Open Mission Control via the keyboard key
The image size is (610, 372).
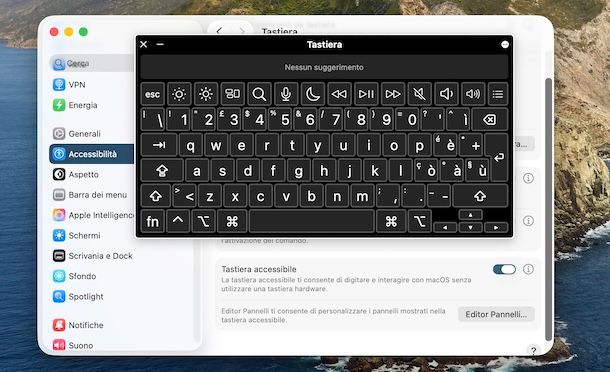[x=232, y=94]
